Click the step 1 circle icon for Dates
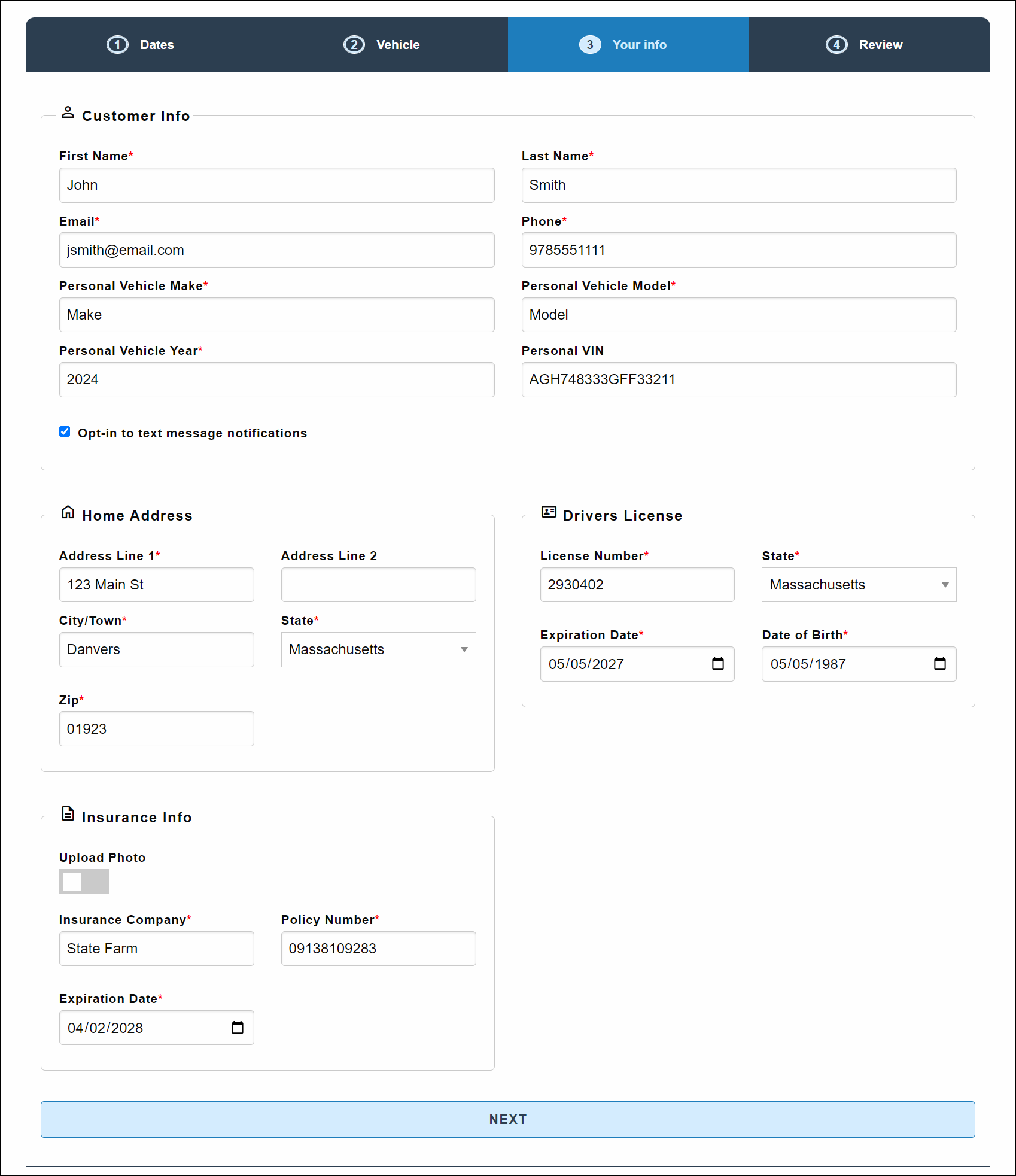Image resolution: width=1016 pixels, height=1176 pixels. pyautogui.click(x=117, y=45)
